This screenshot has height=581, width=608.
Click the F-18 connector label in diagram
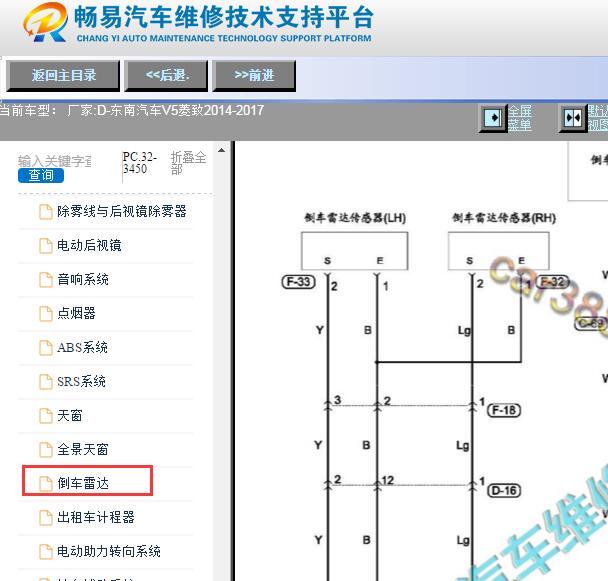click(504, 410)
